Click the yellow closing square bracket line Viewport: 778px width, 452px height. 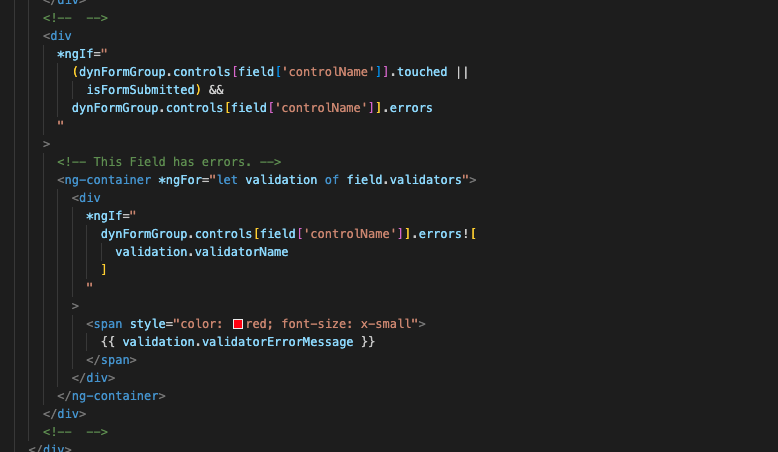[104, 269]
